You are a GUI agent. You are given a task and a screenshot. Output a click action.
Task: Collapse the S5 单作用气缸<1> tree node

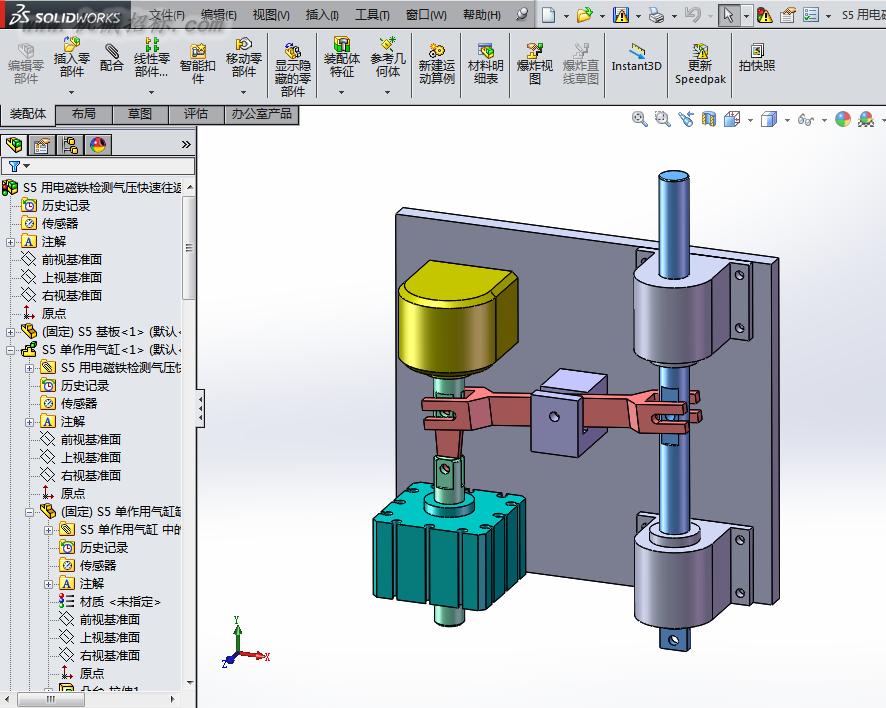point(10,350)
